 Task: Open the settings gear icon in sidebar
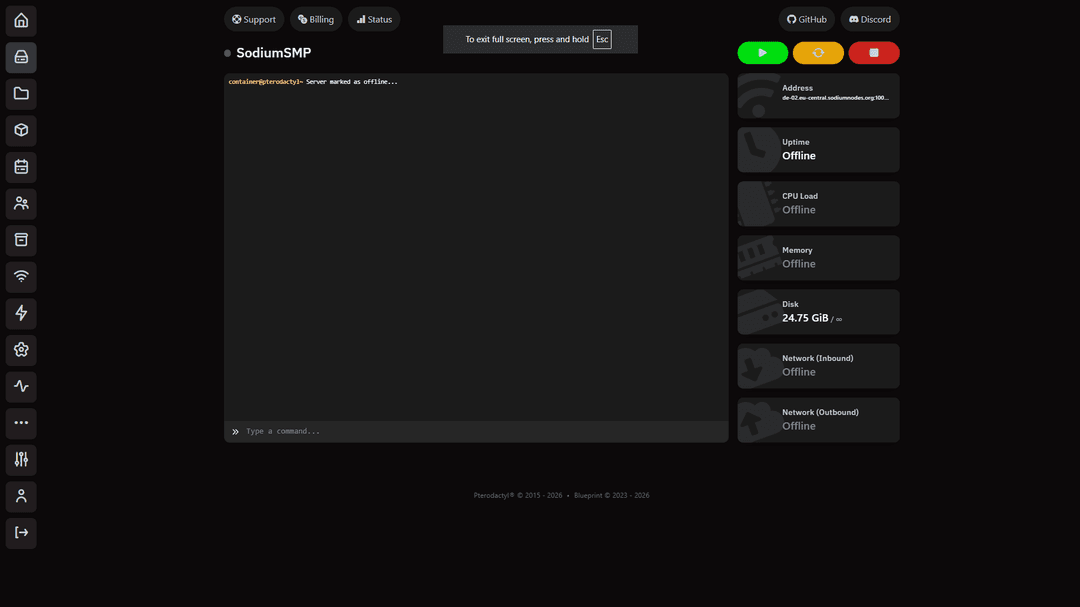21,349
